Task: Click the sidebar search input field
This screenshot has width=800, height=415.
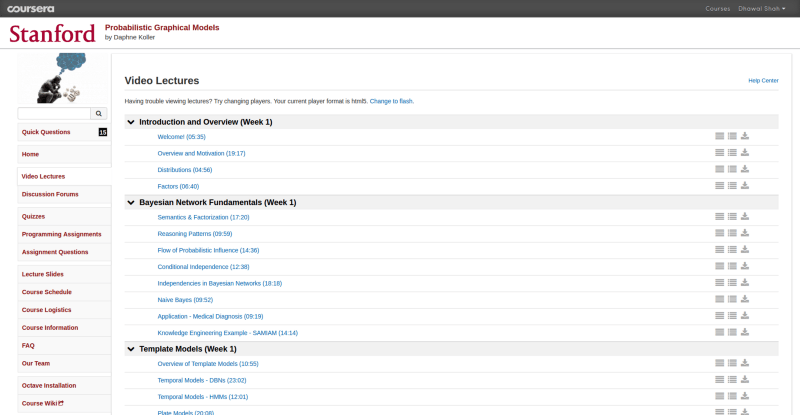Action: [x=54, y=114]
